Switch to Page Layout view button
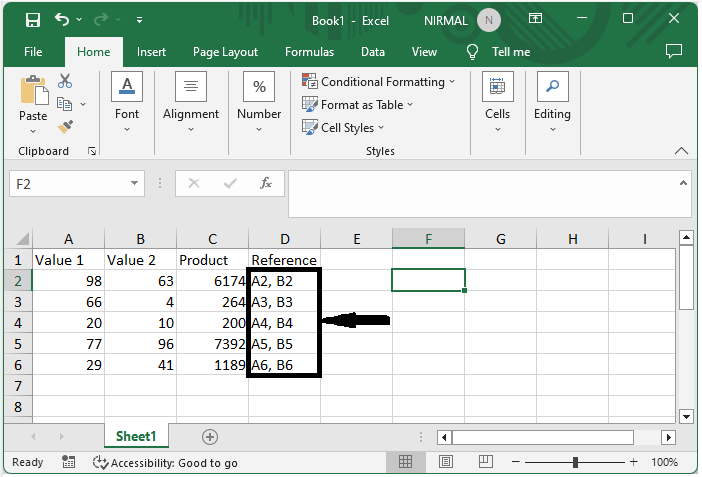Viewport: 702px width, 477px height. [x=445, y=463]
